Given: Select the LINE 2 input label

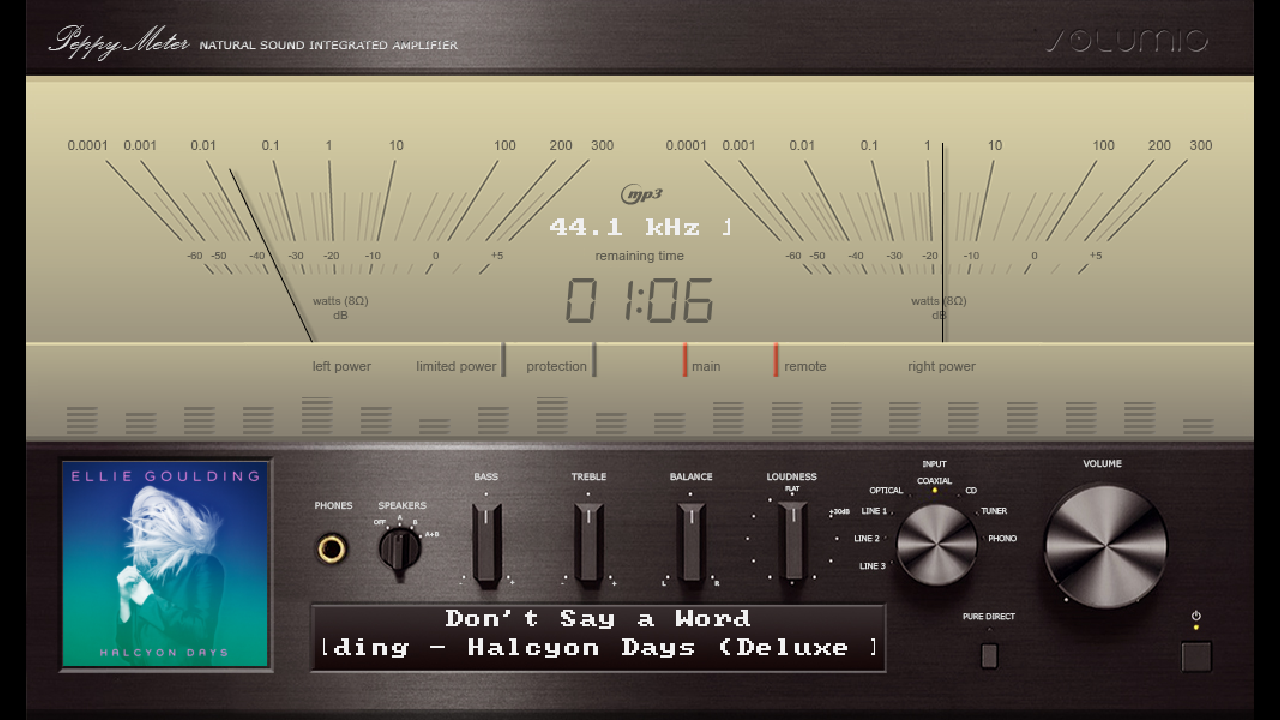Looking at the screenshot, I should pyautogui.click(x=867, y=538).
